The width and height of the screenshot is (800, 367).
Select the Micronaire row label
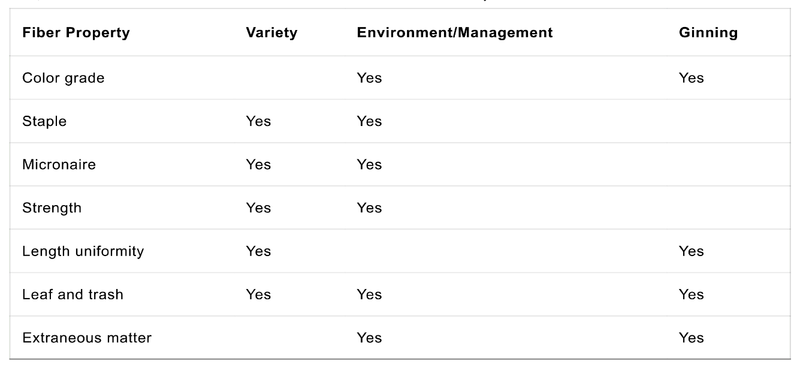tap(59, 164)
